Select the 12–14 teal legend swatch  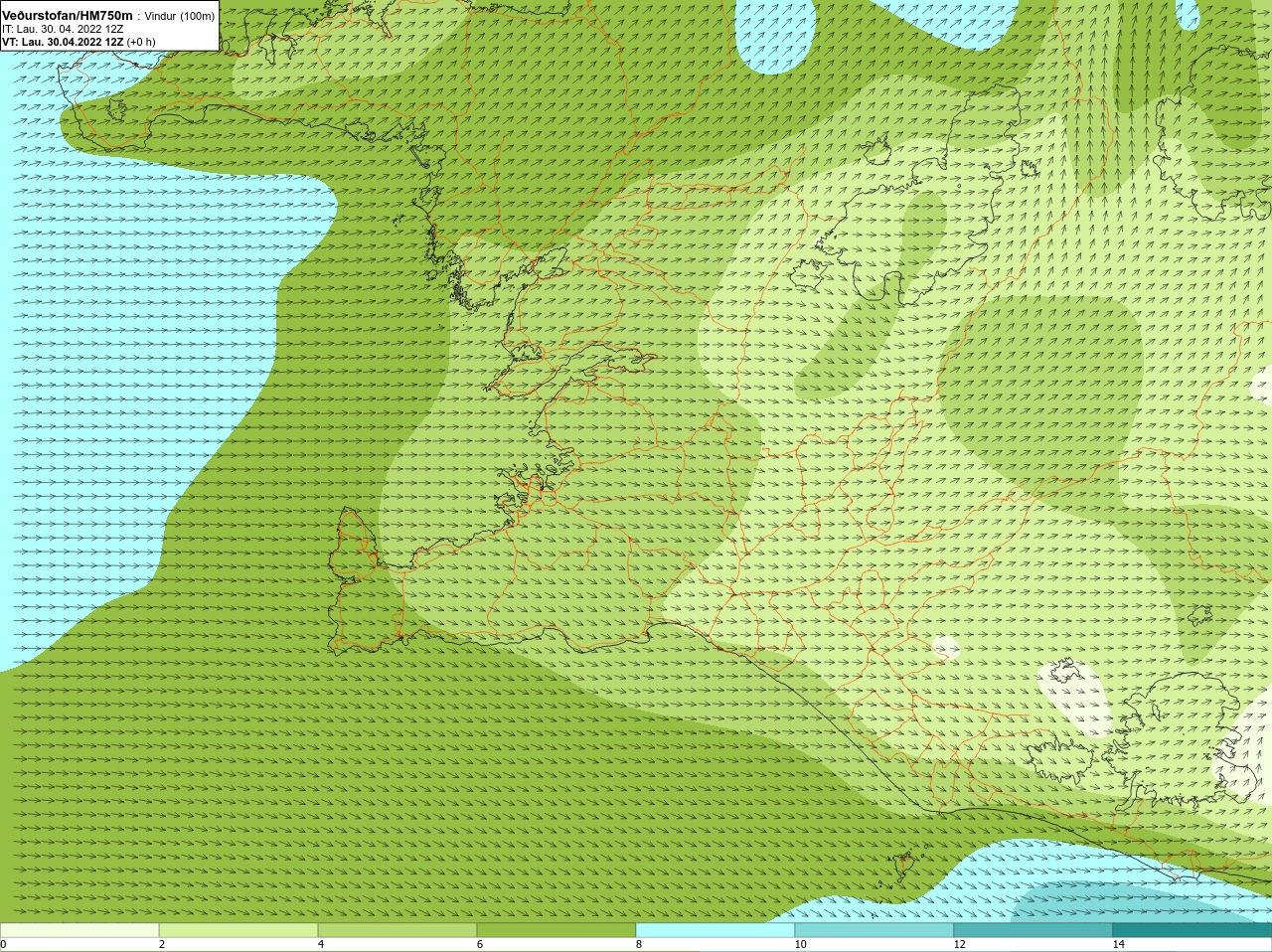pos(1033,930)
